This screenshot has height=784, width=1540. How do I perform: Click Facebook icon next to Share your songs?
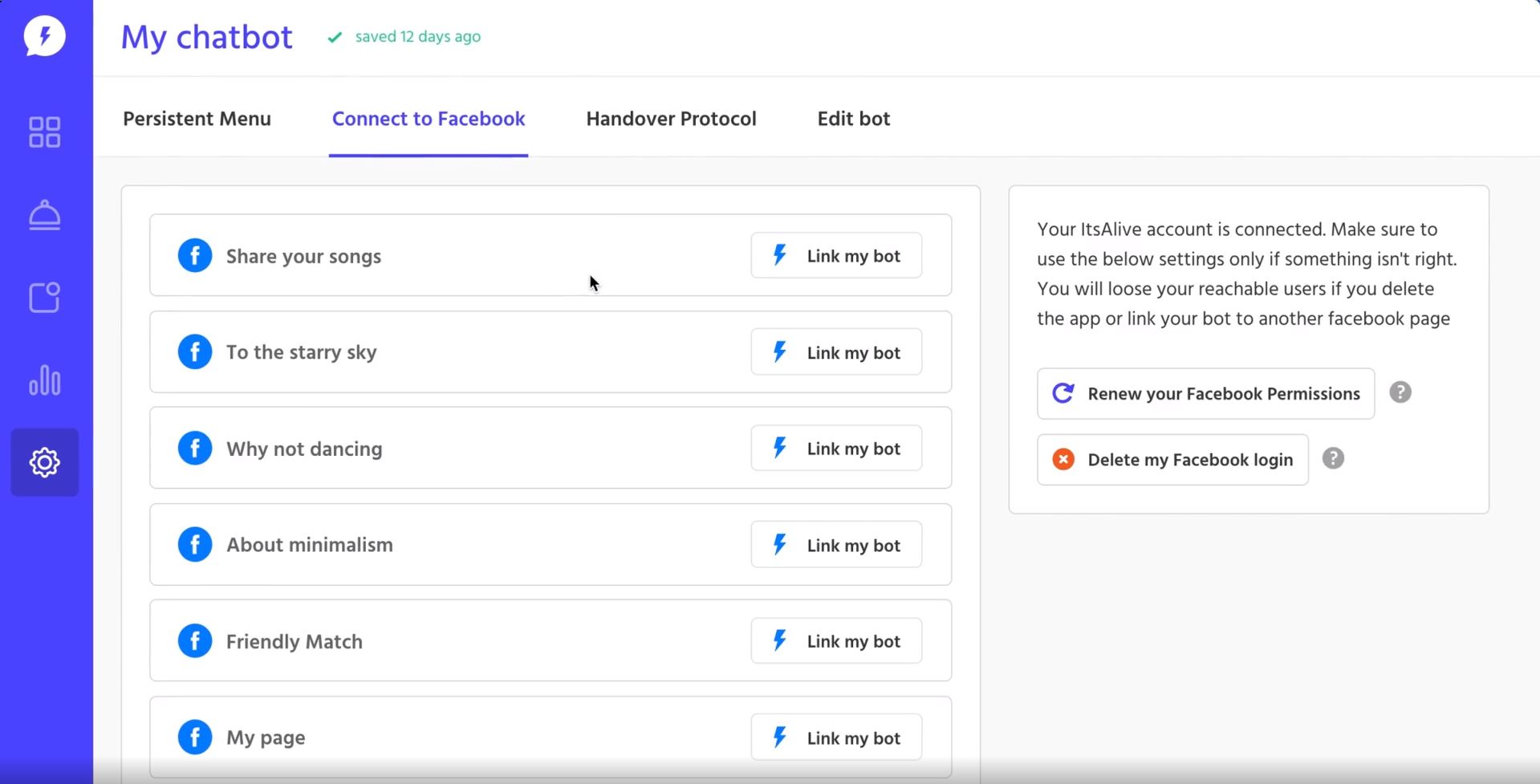(x=195, y=256)
